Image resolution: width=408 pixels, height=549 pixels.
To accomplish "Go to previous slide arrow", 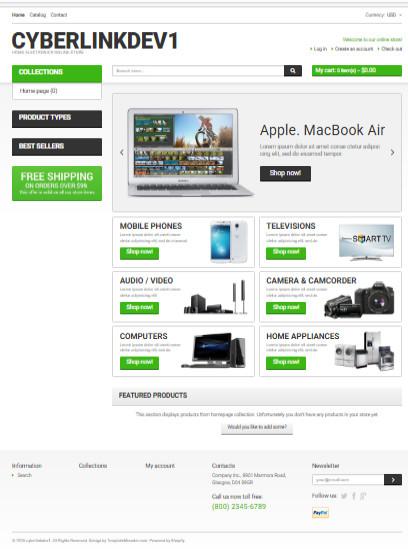I will 122,152.
